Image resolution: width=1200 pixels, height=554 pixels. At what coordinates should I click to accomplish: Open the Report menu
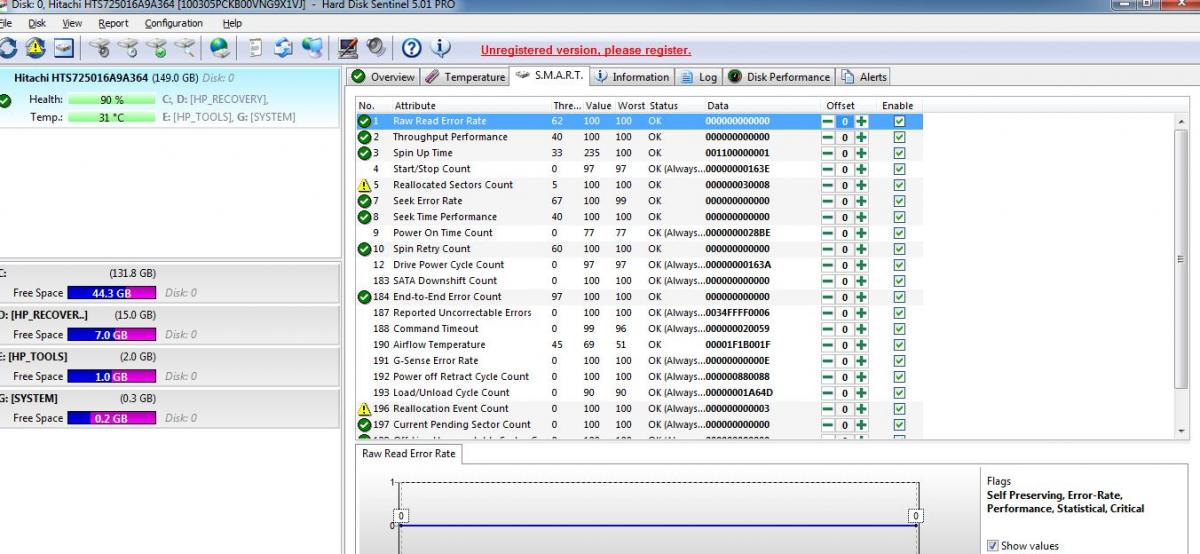[x=113, y=23]
